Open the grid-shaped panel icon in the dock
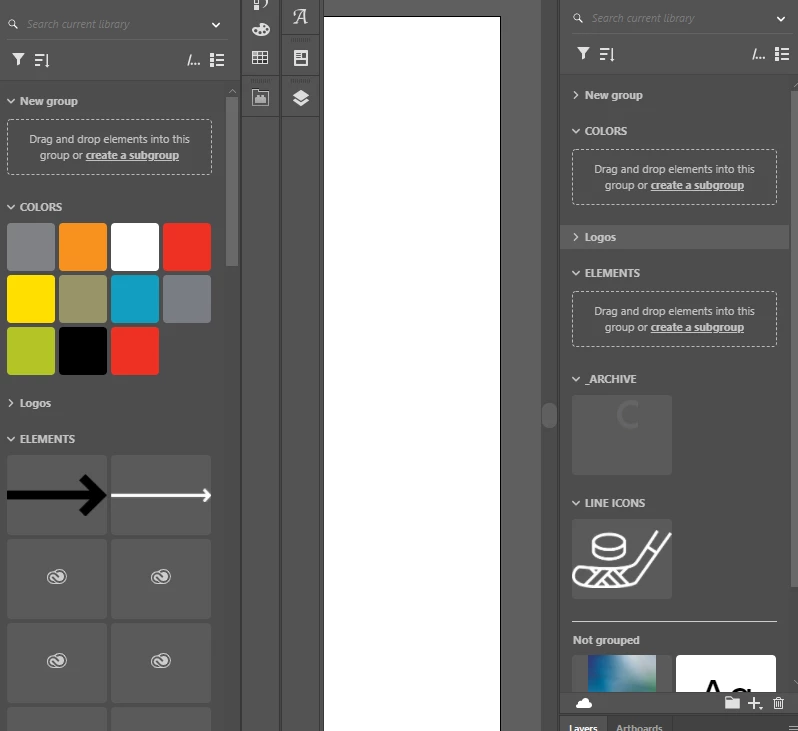Viewport: 798px width, 731px height. 260,58
